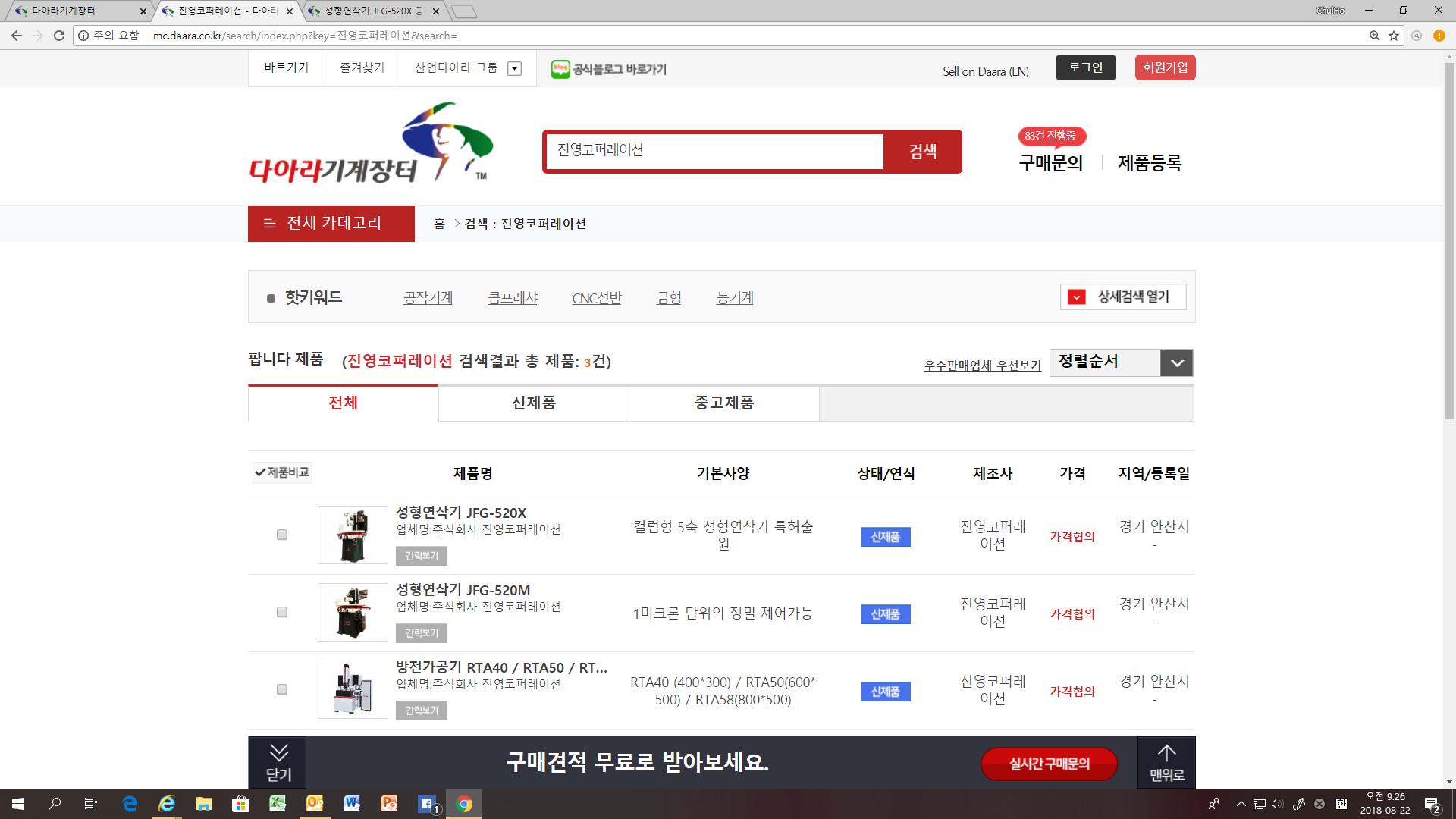Click the 닫기 down-chevron on bottom banner
The image size is (1456, 819).
pos(278,762)
